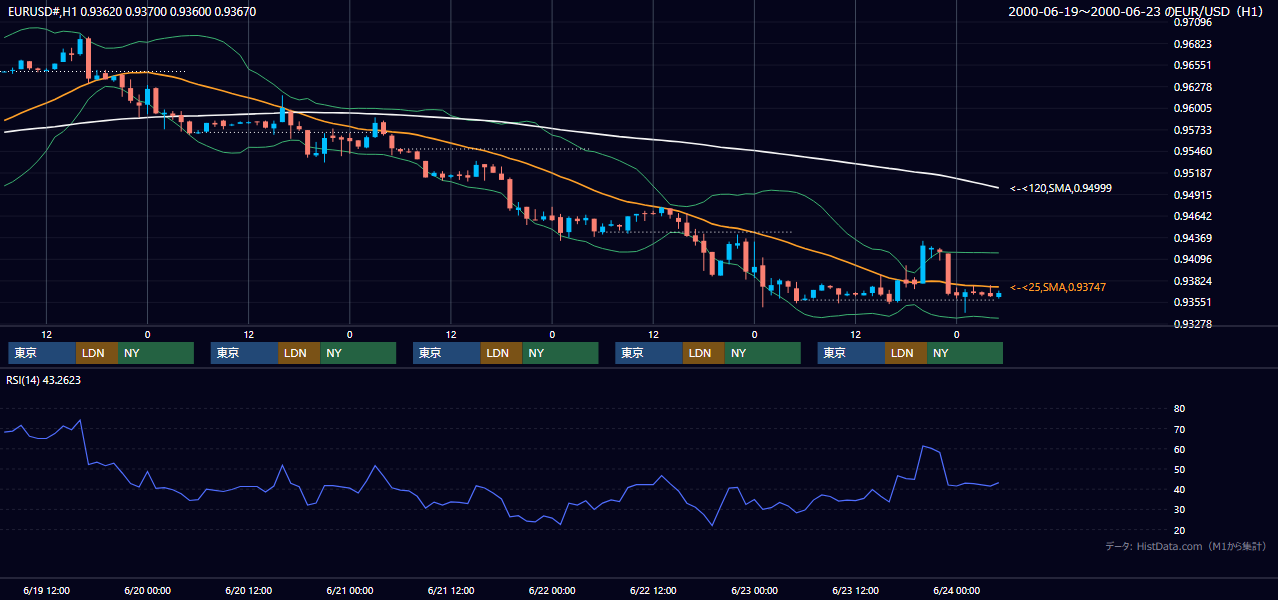Click the 0.93824 price axis value

[1192, 281]
